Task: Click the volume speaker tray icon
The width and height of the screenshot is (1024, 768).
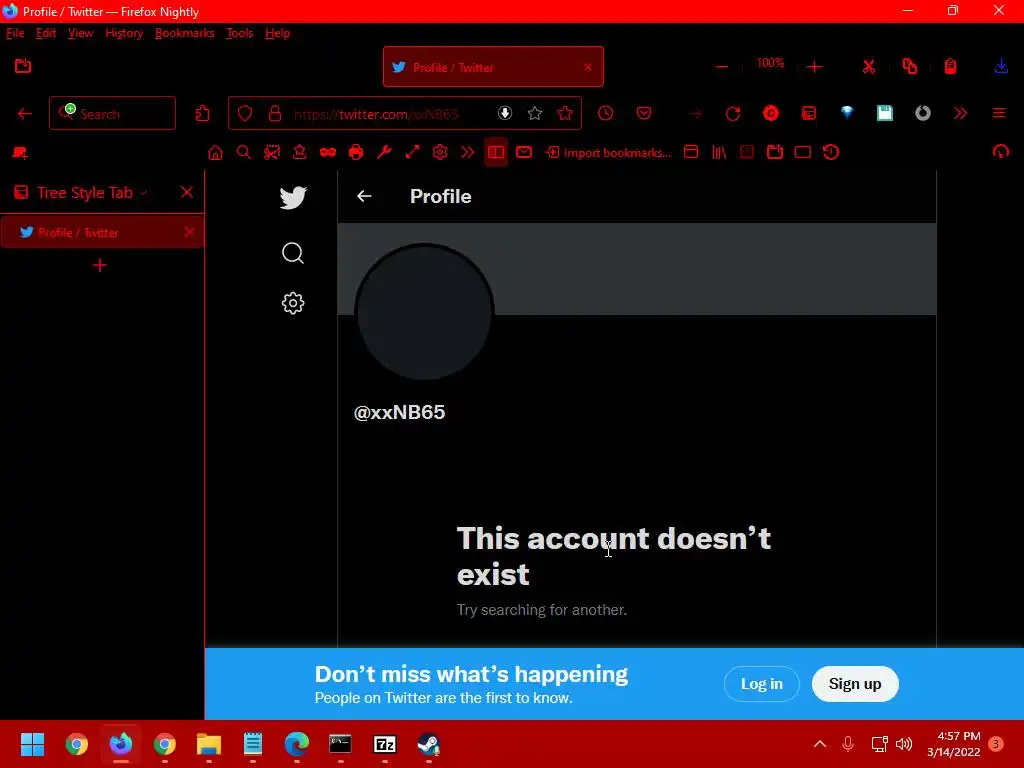Action: (x=904, y=744)
